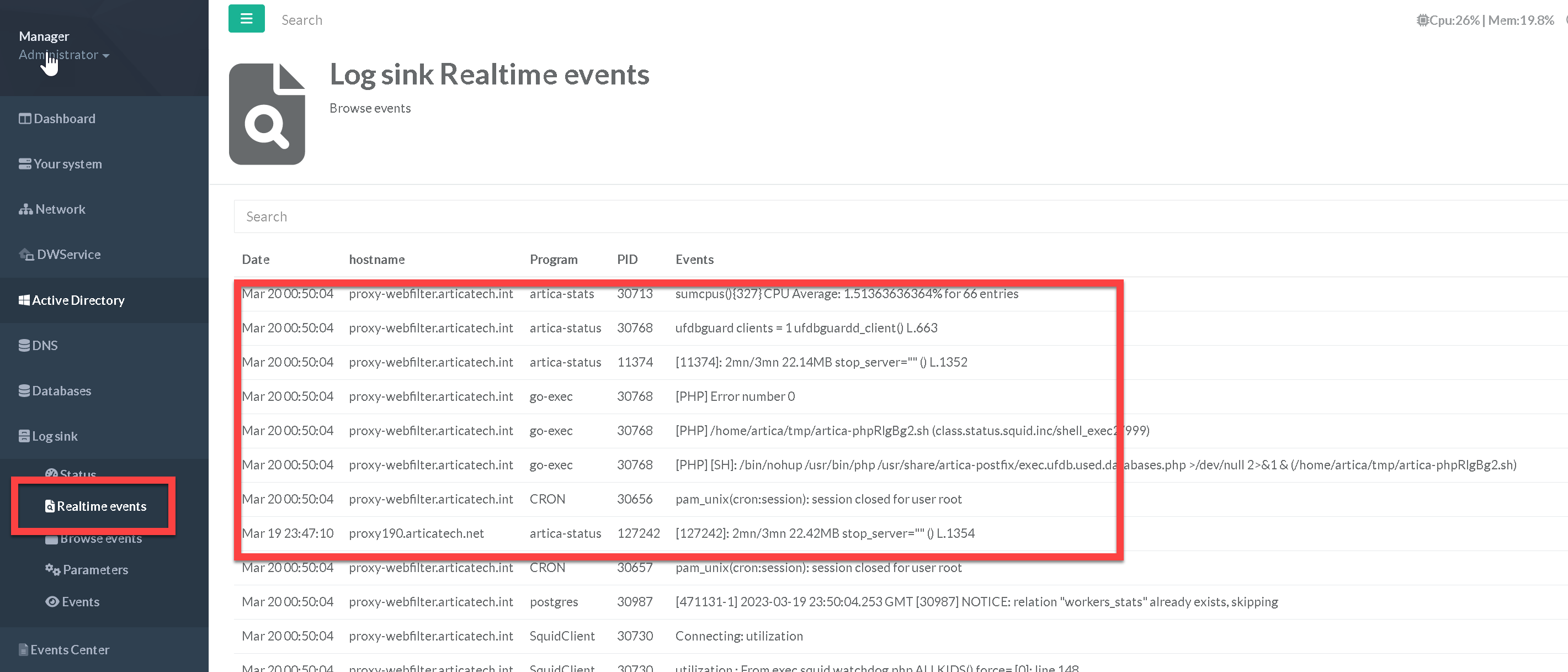Select Realtime events submenu item

coord(101,506)
